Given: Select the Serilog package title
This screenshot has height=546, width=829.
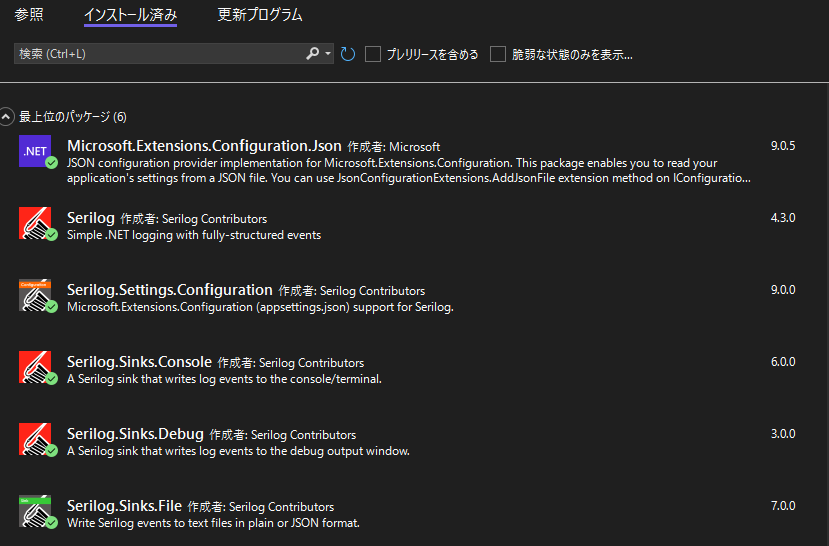Looking at the screenshot, I should [91, 218].
